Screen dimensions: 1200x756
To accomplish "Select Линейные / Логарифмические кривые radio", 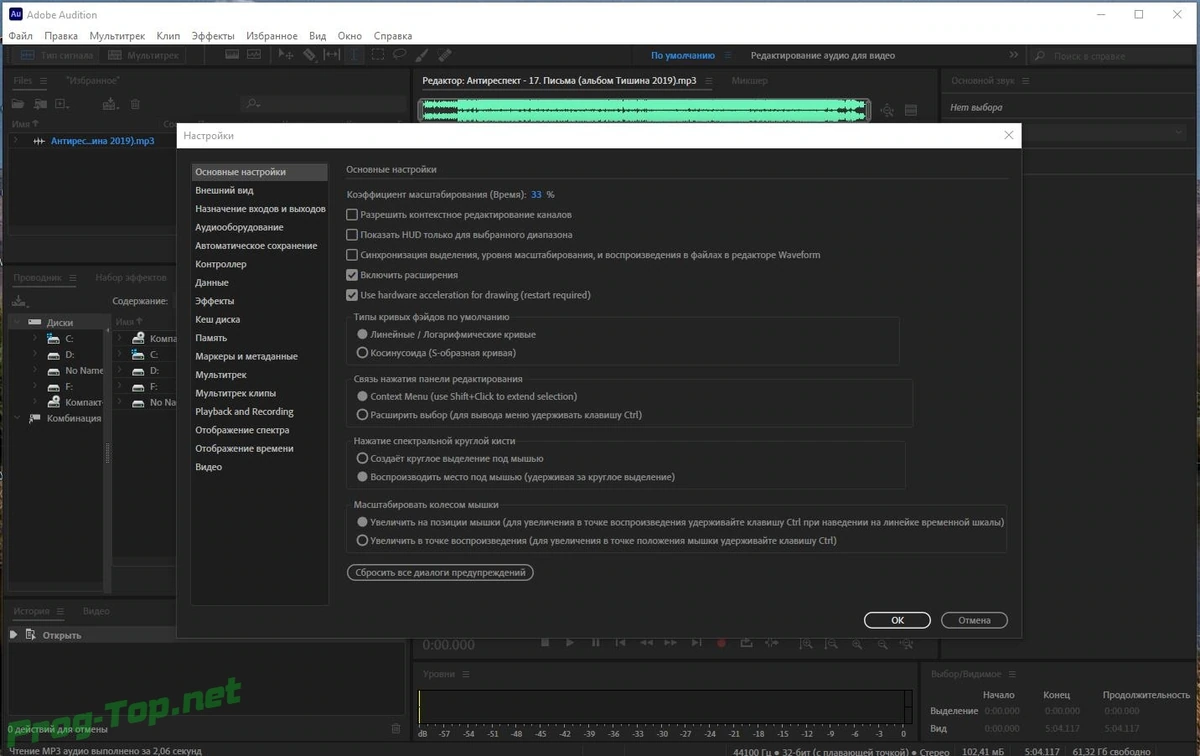I will (x=363, y=335).
